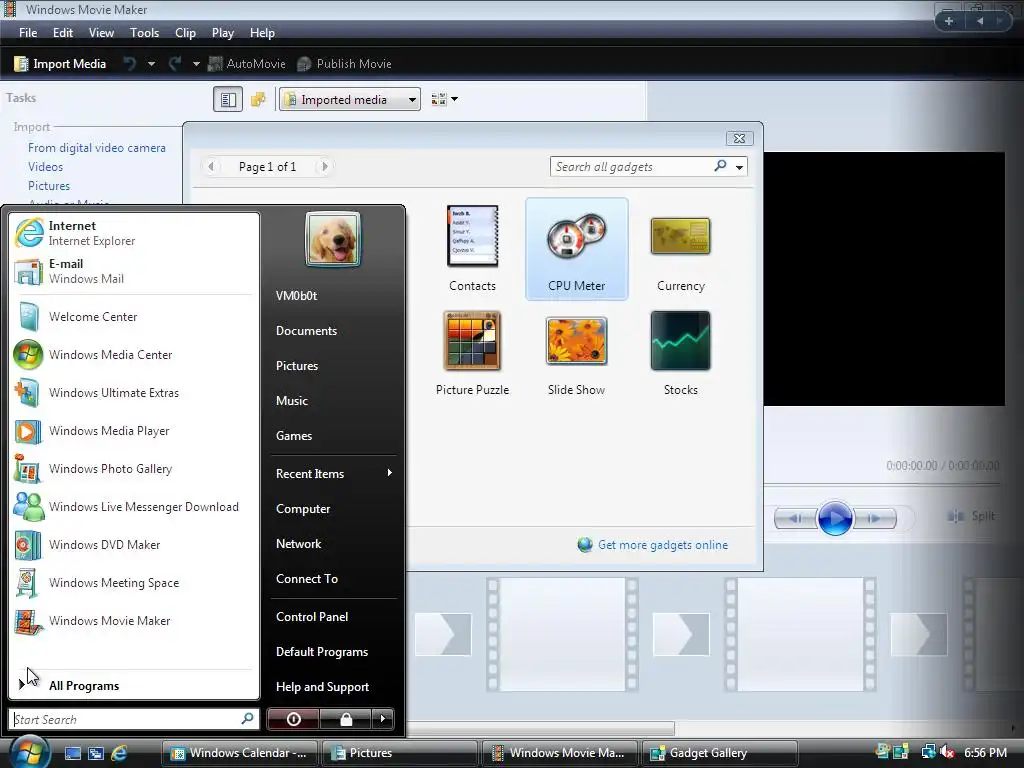The width and height of the screenshot is (1024, 768).
Task: Open the Help menu
Action: (263, 33)
